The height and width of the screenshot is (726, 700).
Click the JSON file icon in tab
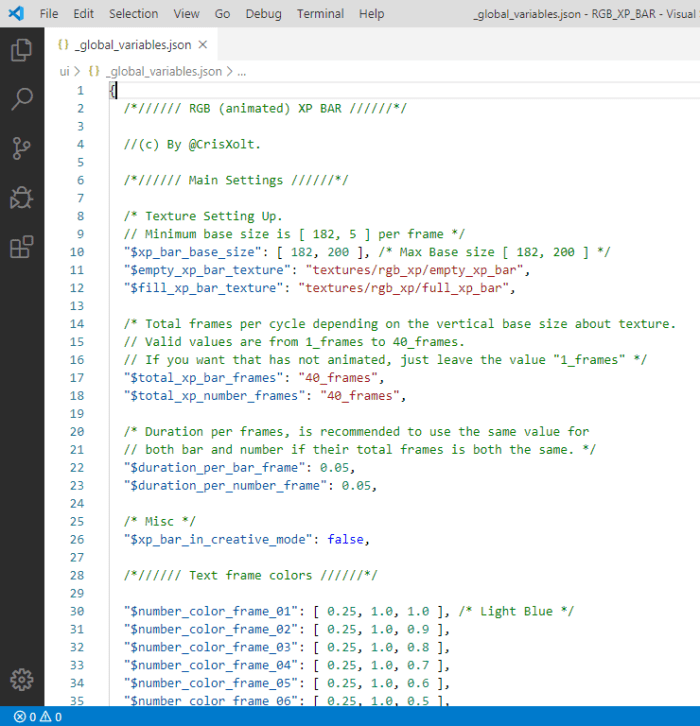pyautogui.click(x=63, y=44)
